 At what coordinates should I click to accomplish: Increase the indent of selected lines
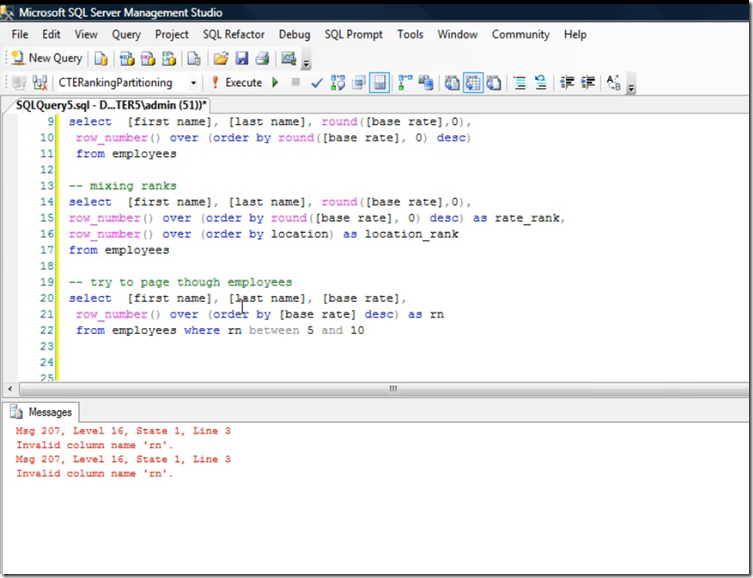[x=588, y=83]
